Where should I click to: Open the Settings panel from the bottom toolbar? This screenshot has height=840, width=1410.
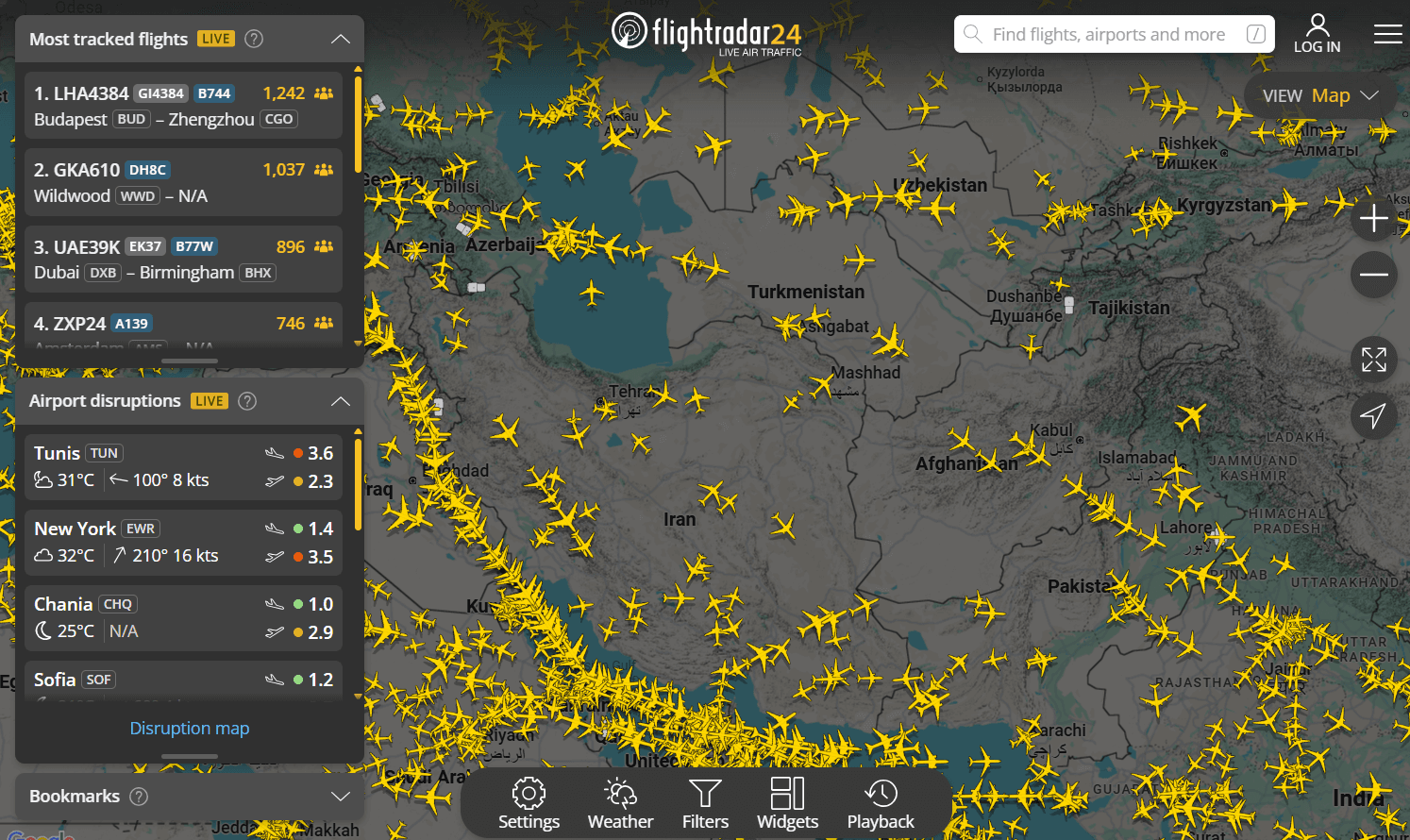(529, 803)
